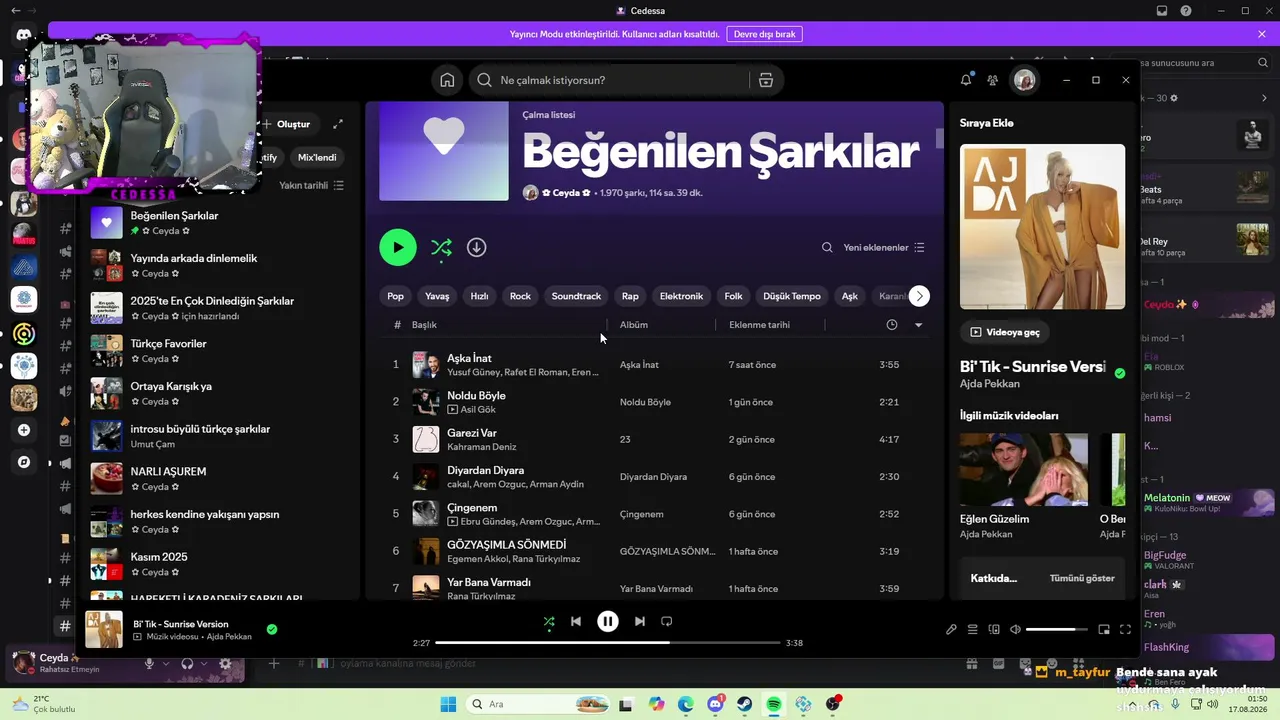Toggle the repeat mode

pos(667,621)
